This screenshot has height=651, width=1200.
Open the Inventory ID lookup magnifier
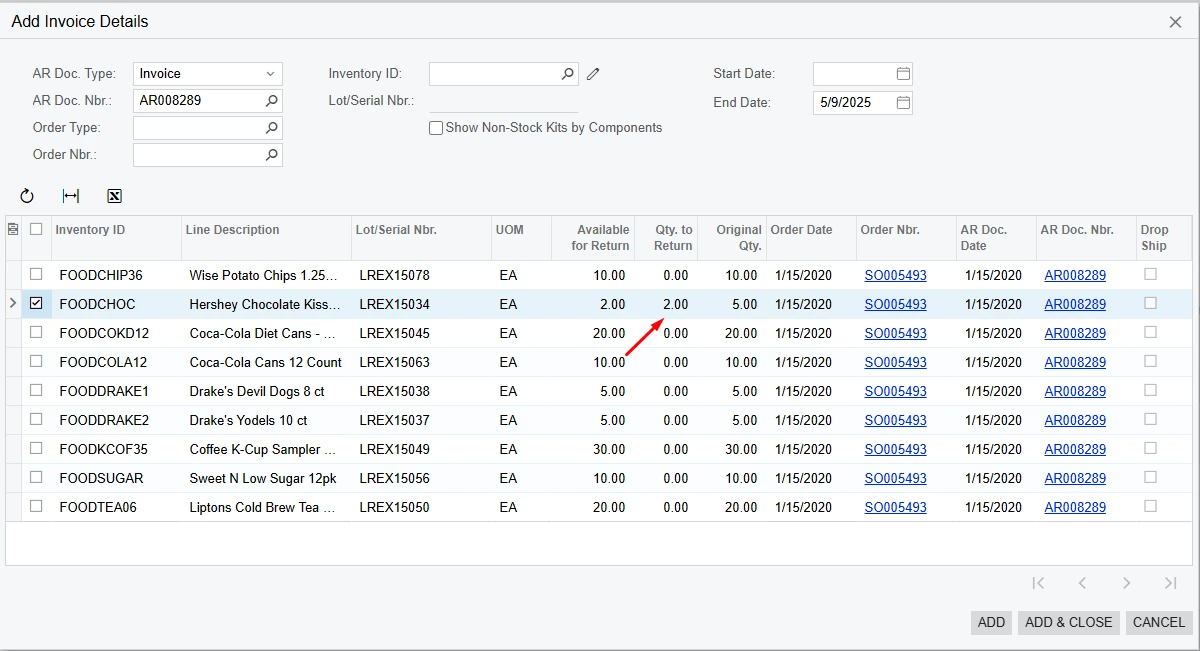coord(567,73)
